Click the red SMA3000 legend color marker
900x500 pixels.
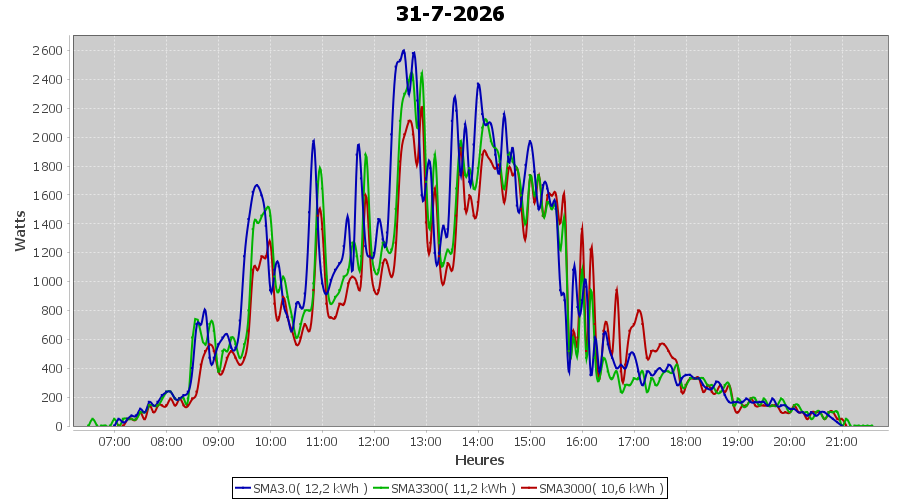click(x=529, y=489)
